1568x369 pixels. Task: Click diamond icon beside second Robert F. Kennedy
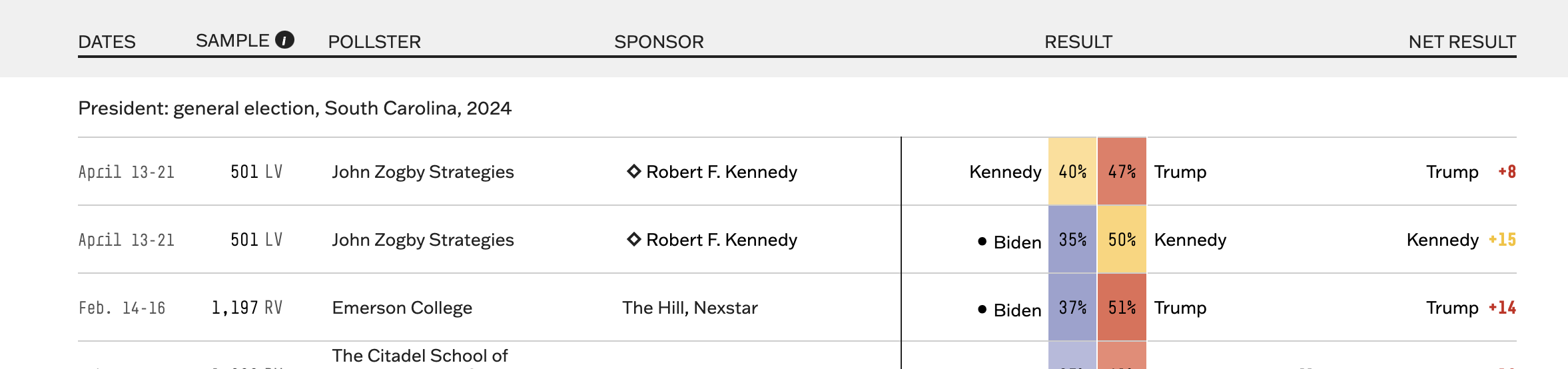click(633, 239)
